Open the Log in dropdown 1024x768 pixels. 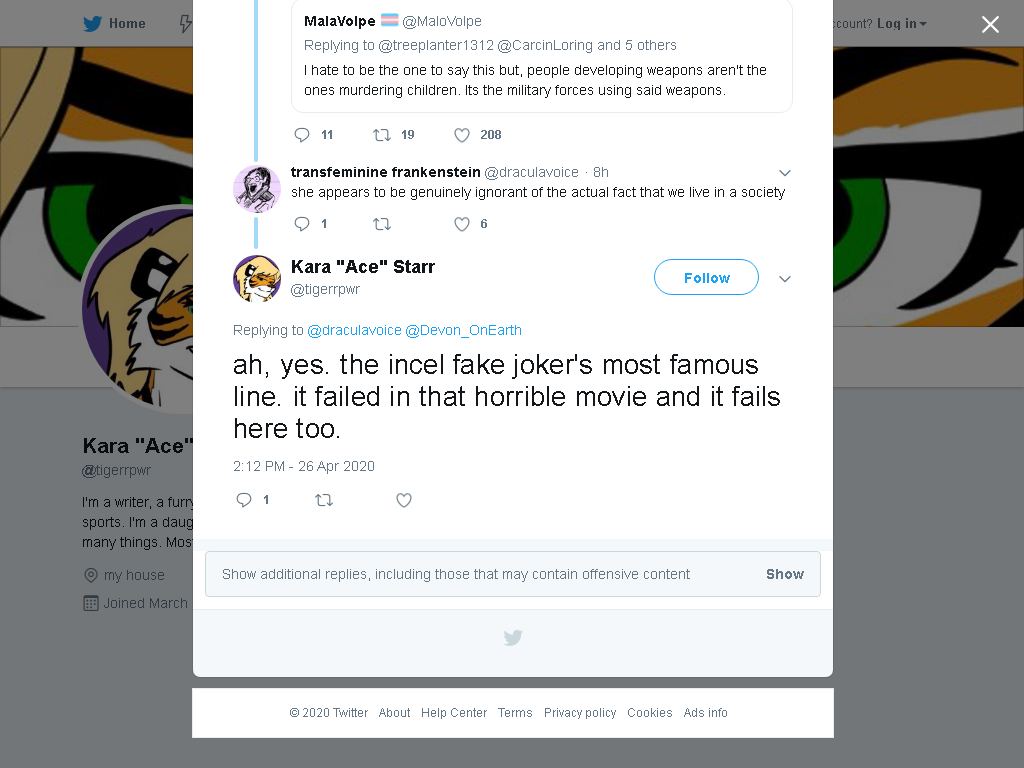pos(901,24)
